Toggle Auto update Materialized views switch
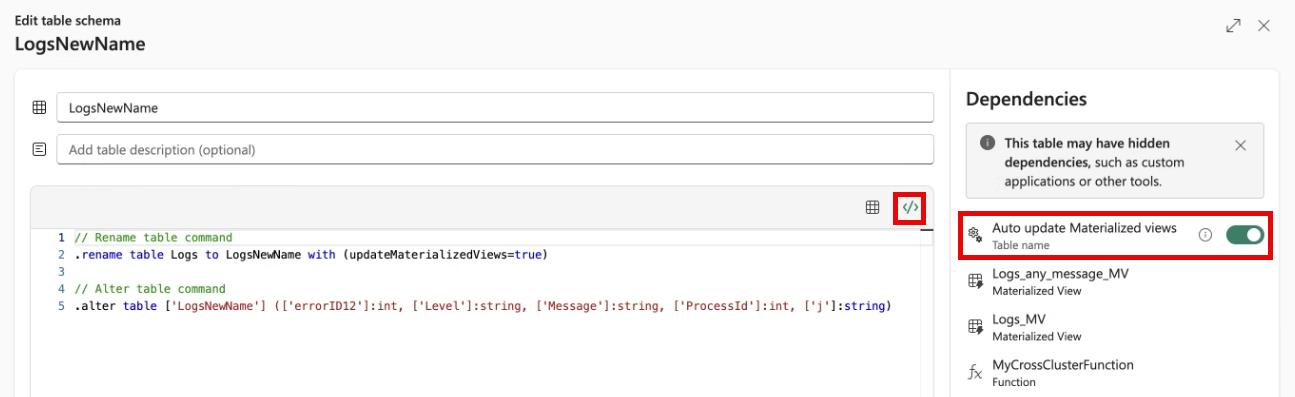 (1245, 235)
